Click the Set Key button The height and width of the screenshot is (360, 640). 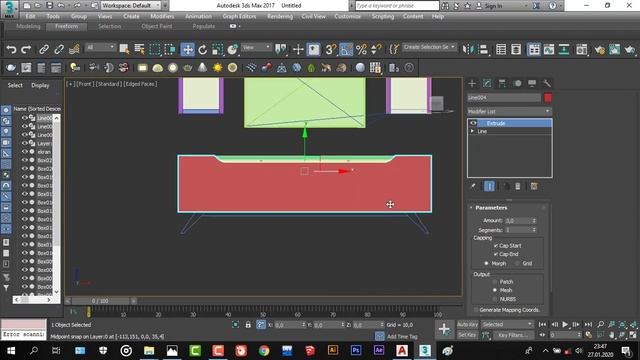[467, 335]
